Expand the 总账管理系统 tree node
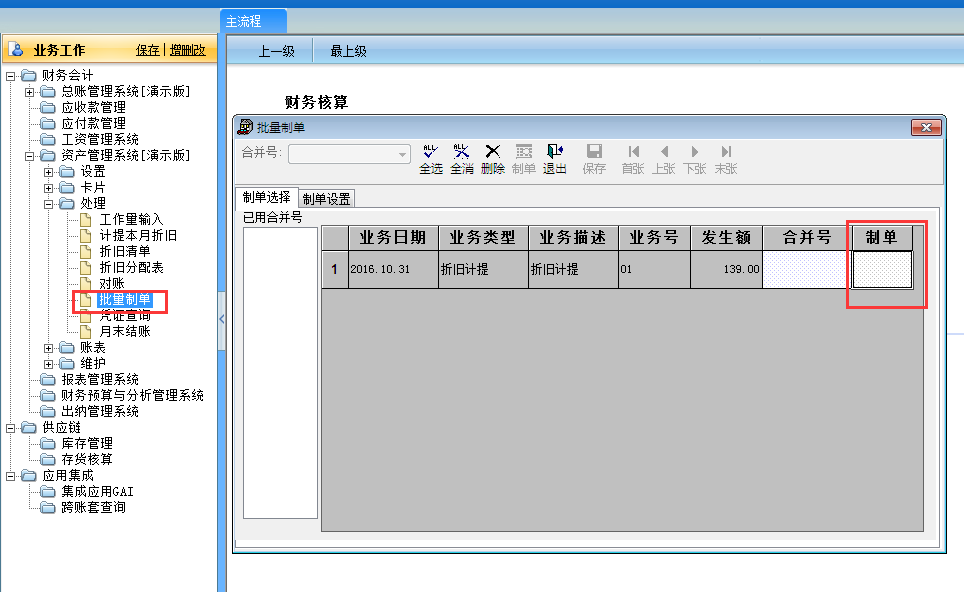Viewport: 964px width, 592px height. [30, 92]
